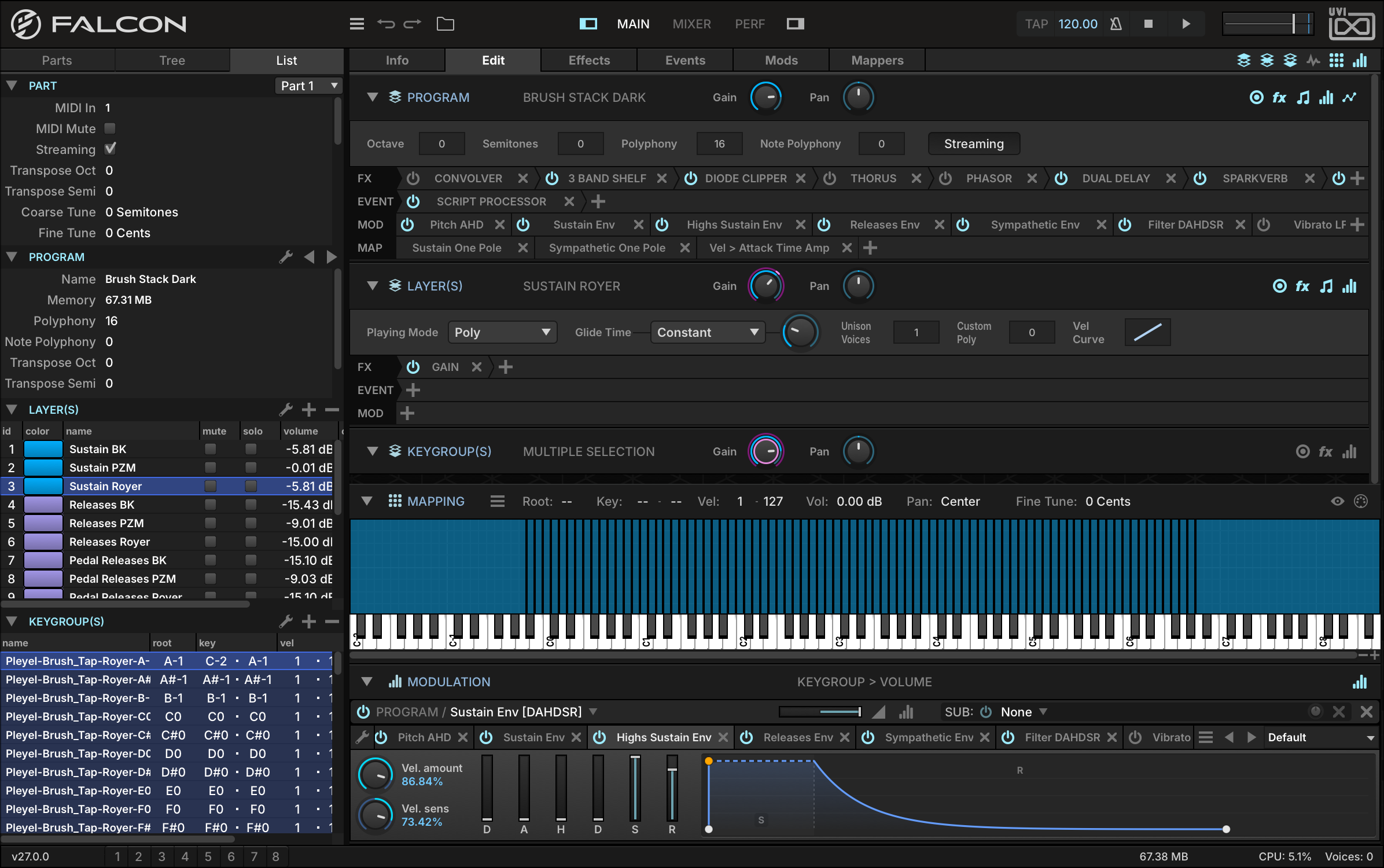Toggle mute for Sustain BK layer

coord(211,449)
